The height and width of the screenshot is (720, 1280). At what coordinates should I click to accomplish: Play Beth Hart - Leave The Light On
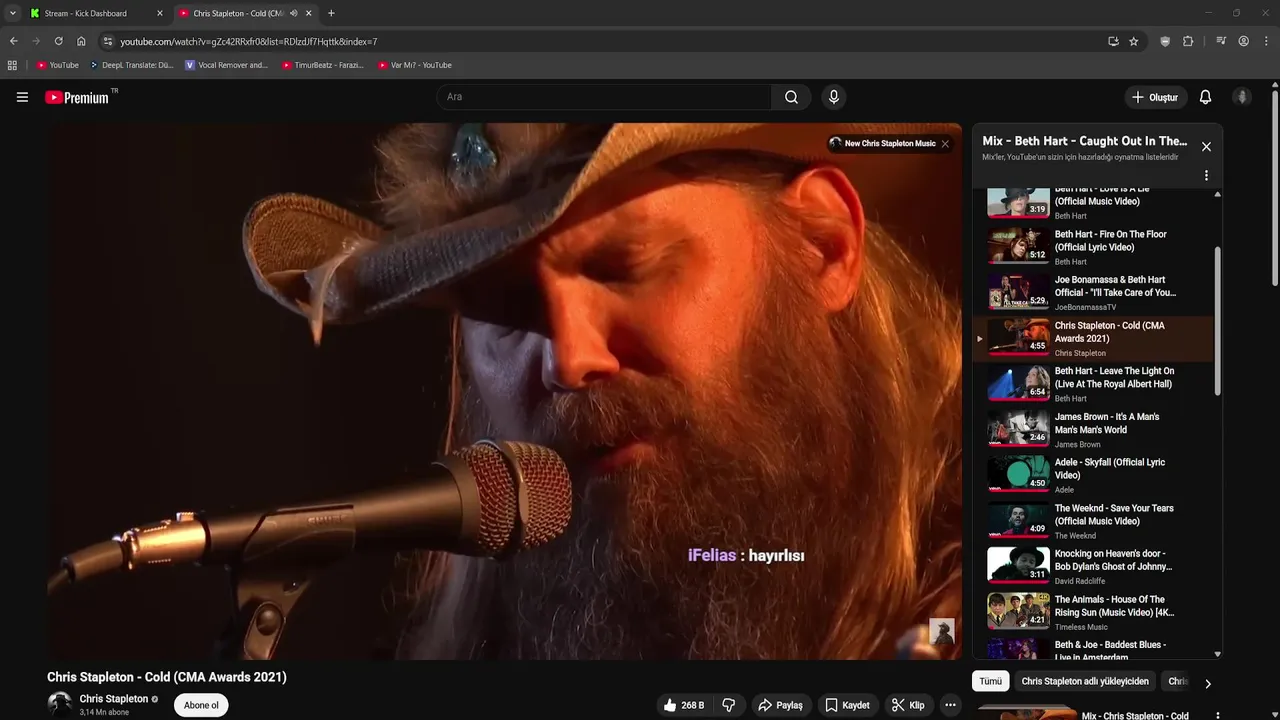pyautogui.click(x=1095, y=383)
